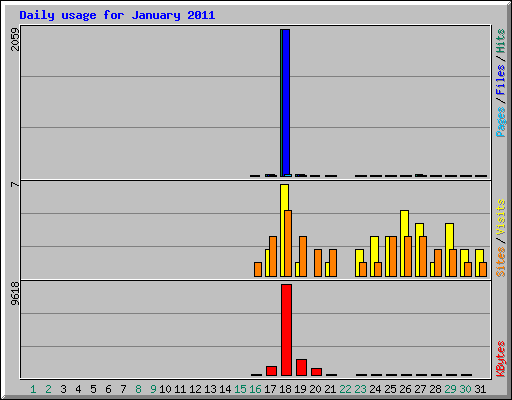512x400 pixels.
Task: Click the orange Sites bar on day 18
Action: click(x=288, y=243)
